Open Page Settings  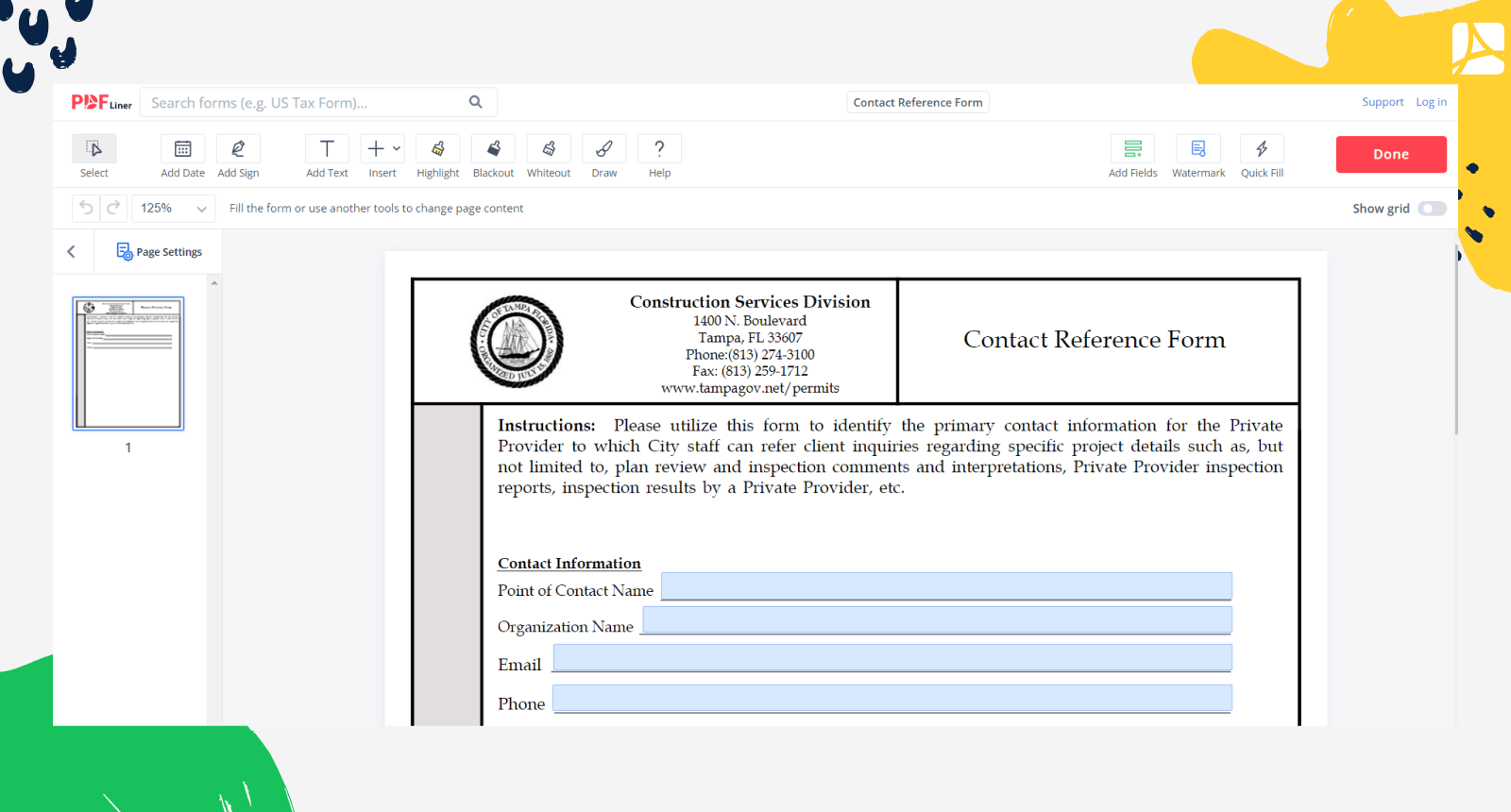tap(159, 252)
